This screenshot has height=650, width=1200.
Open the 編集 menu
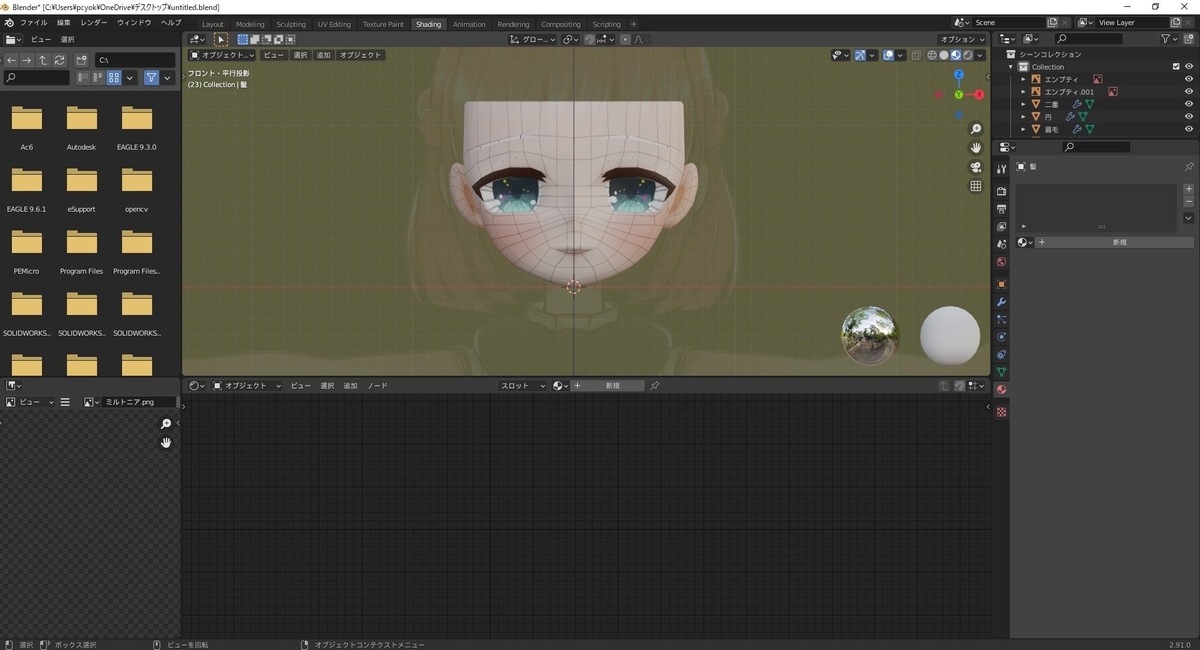point(64,22)
